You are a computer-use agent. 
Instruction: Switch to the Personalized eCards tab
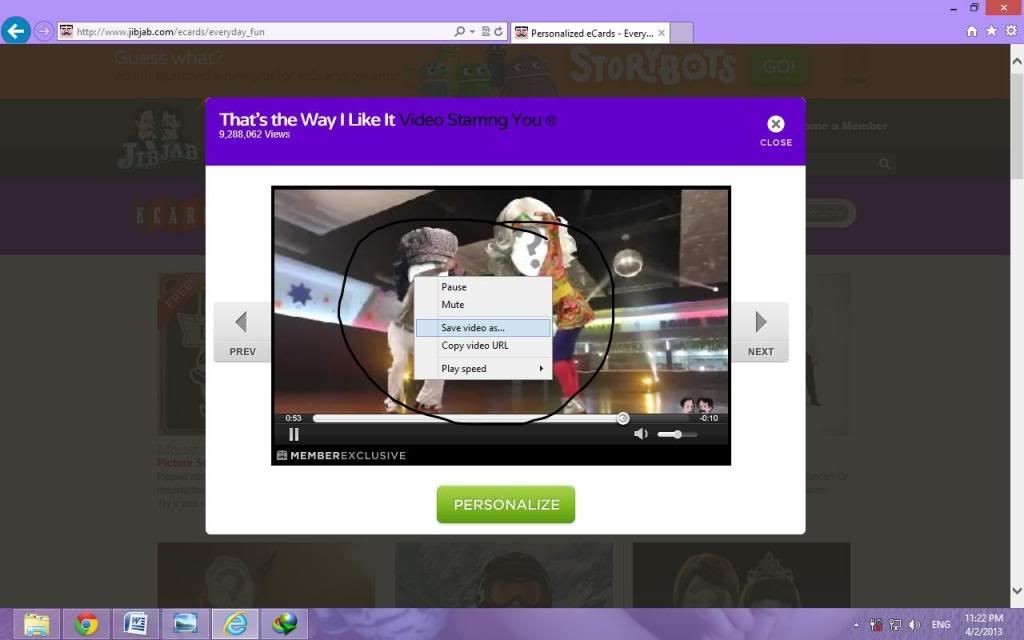click(x=590, y=33)
